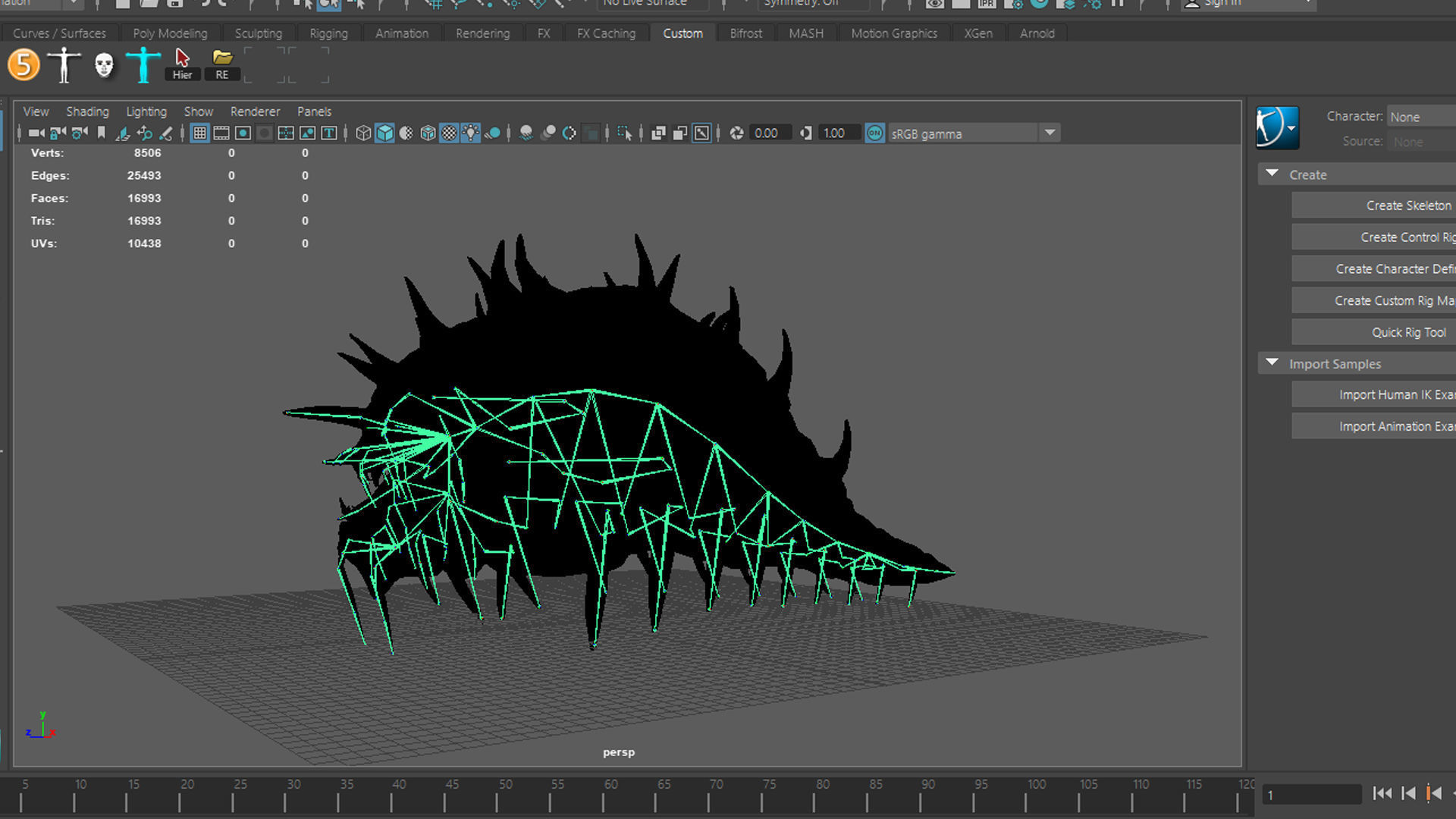Click the Hier shelf button
Viewport: 1456px width, 819px height.
click(182, 64)
